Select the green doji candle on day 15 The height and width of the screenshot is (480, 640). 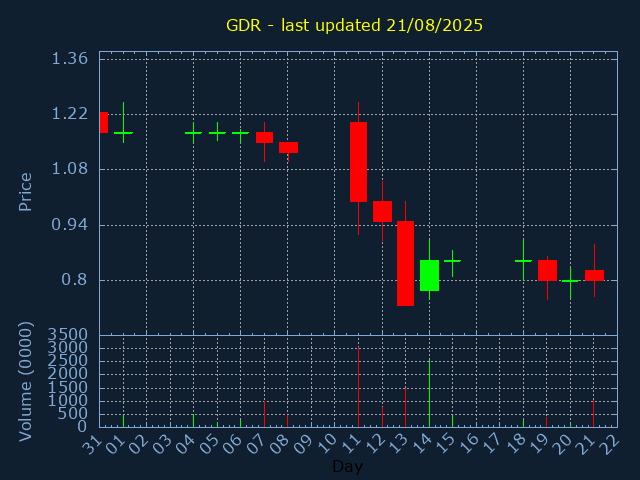point(452,261)
